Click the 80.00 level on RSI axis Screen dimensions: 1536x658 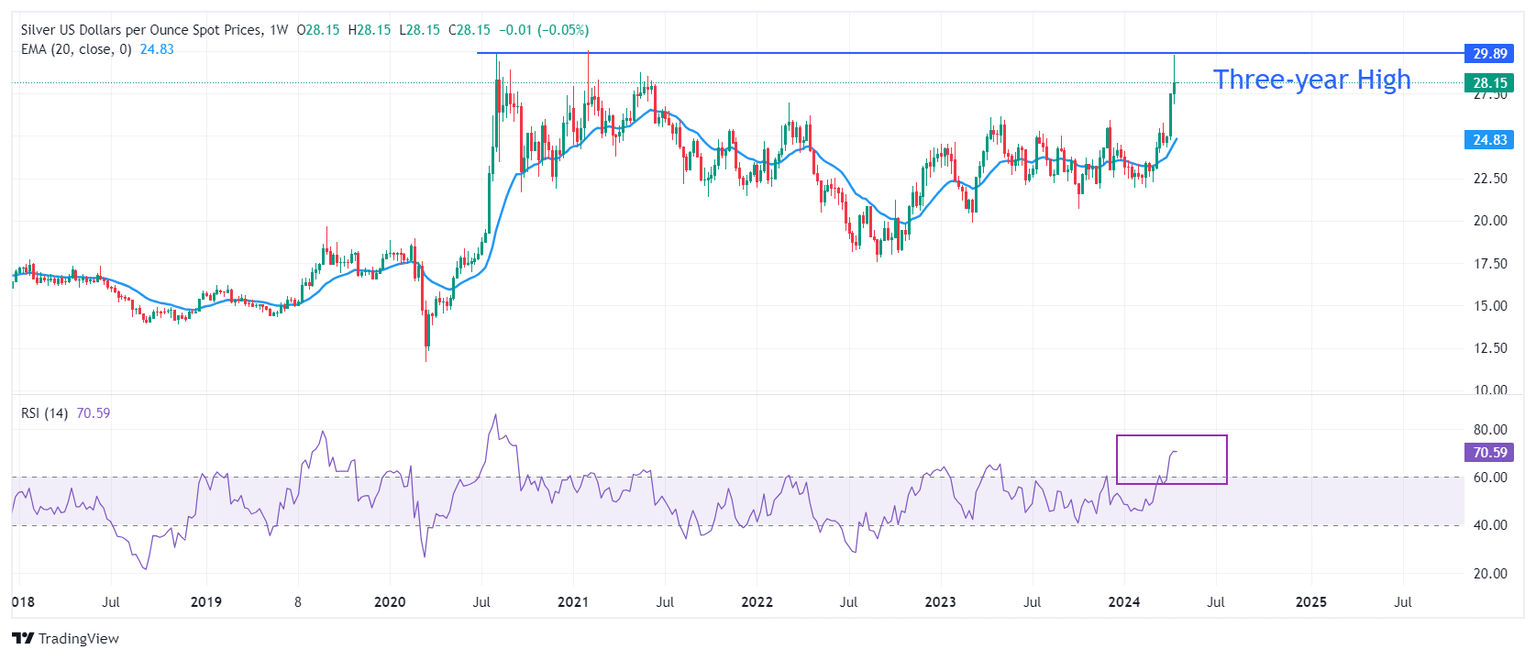tap(1488, 429)
